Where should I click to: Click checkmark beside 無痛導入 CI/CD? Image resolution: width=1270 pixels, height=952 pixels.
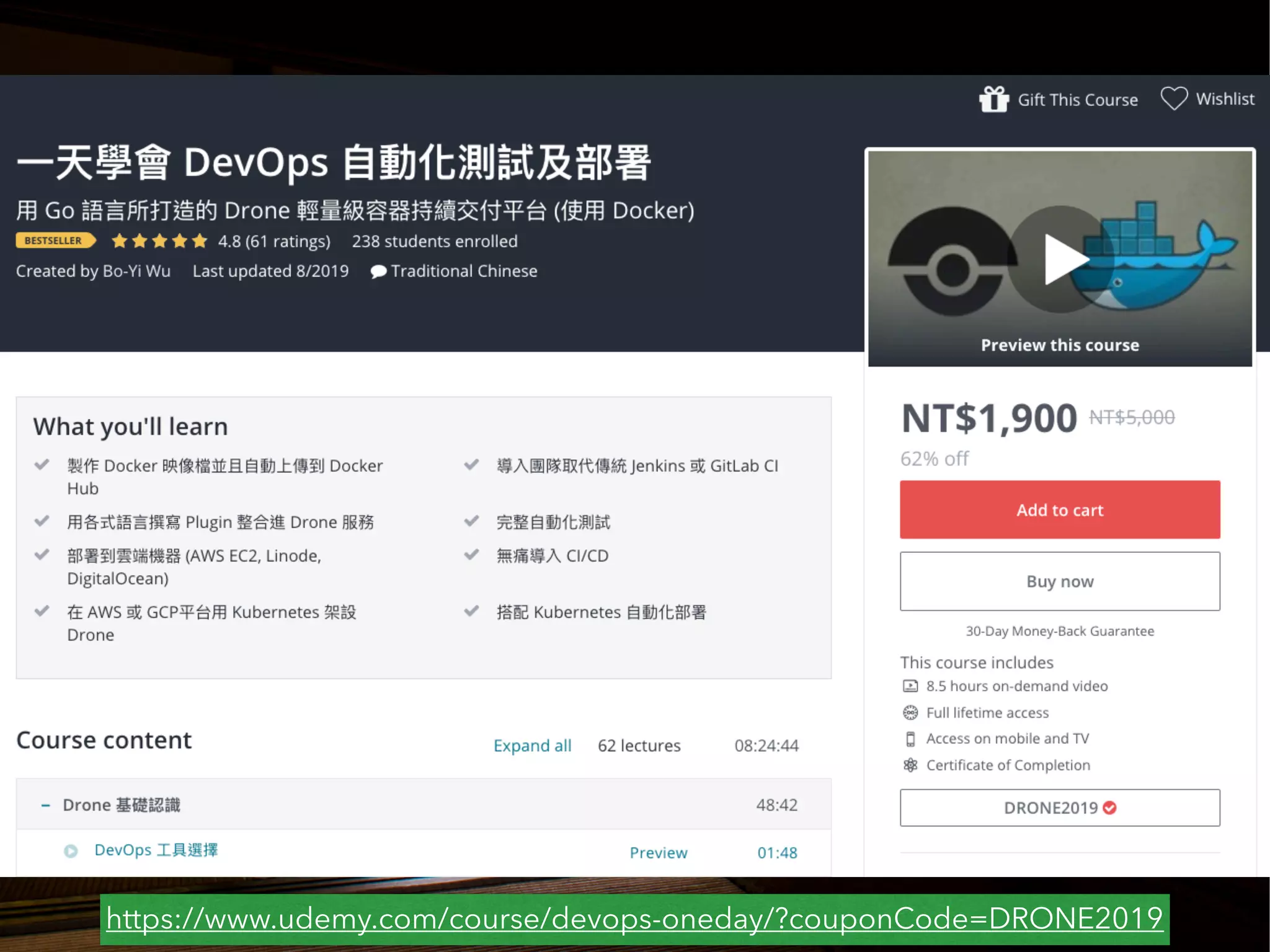click(x=471, y=554)
